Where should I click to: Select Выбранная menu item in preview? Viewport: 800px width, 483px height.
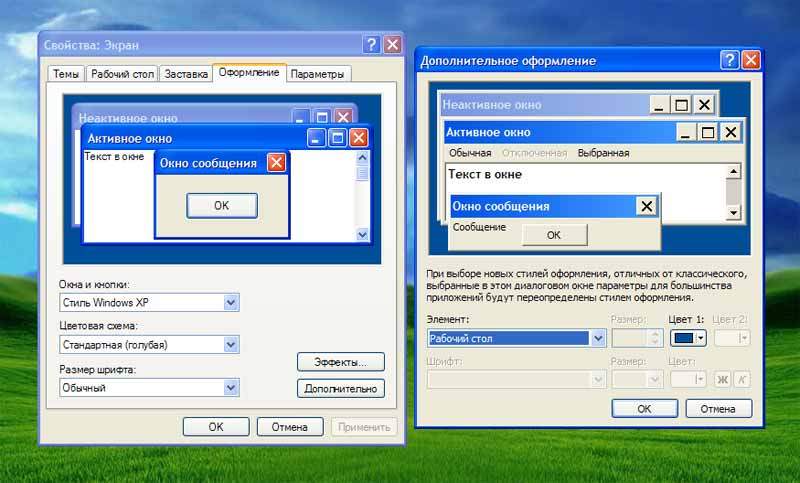pos(603,153)
